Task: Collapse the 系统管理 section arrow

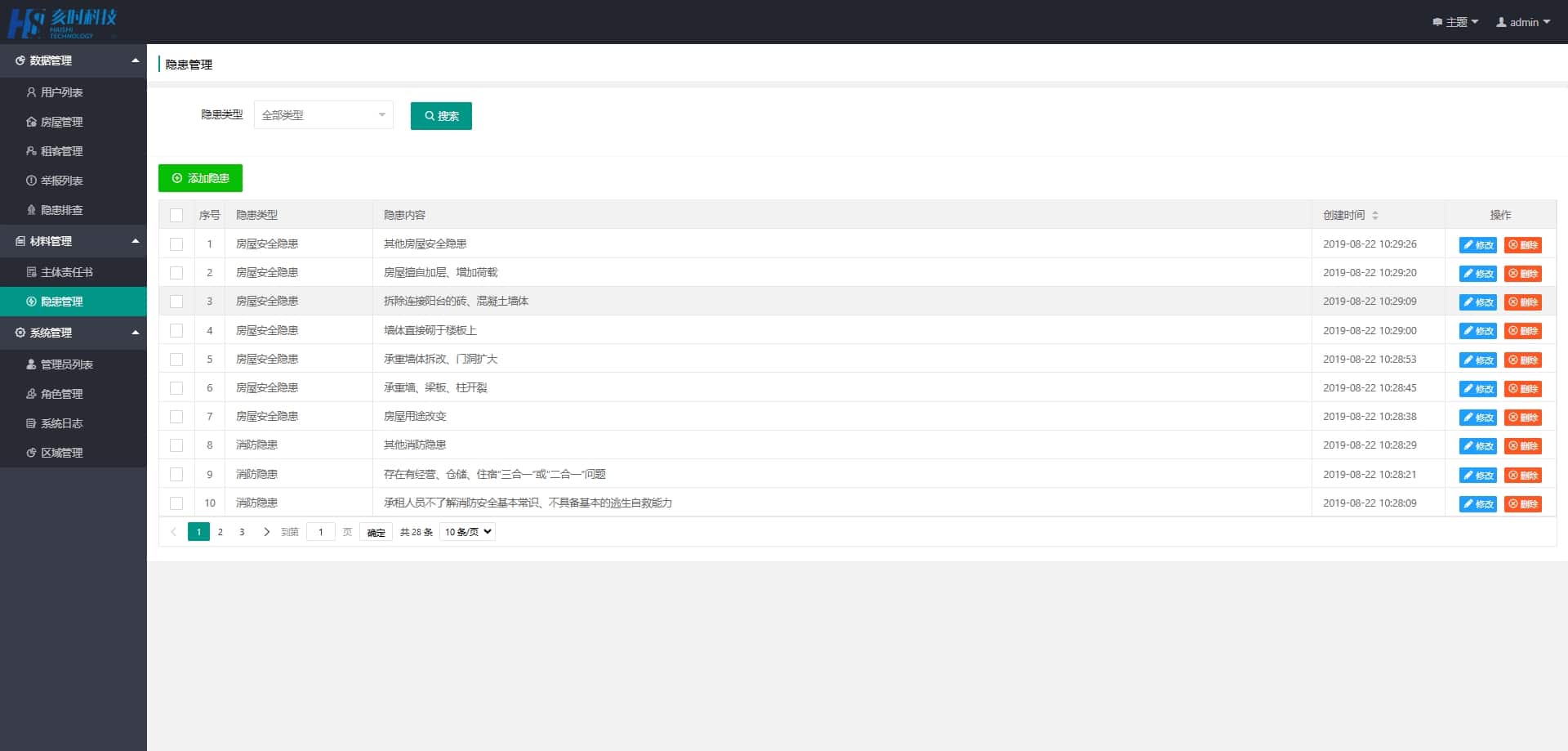Action: tap(136, 333)
